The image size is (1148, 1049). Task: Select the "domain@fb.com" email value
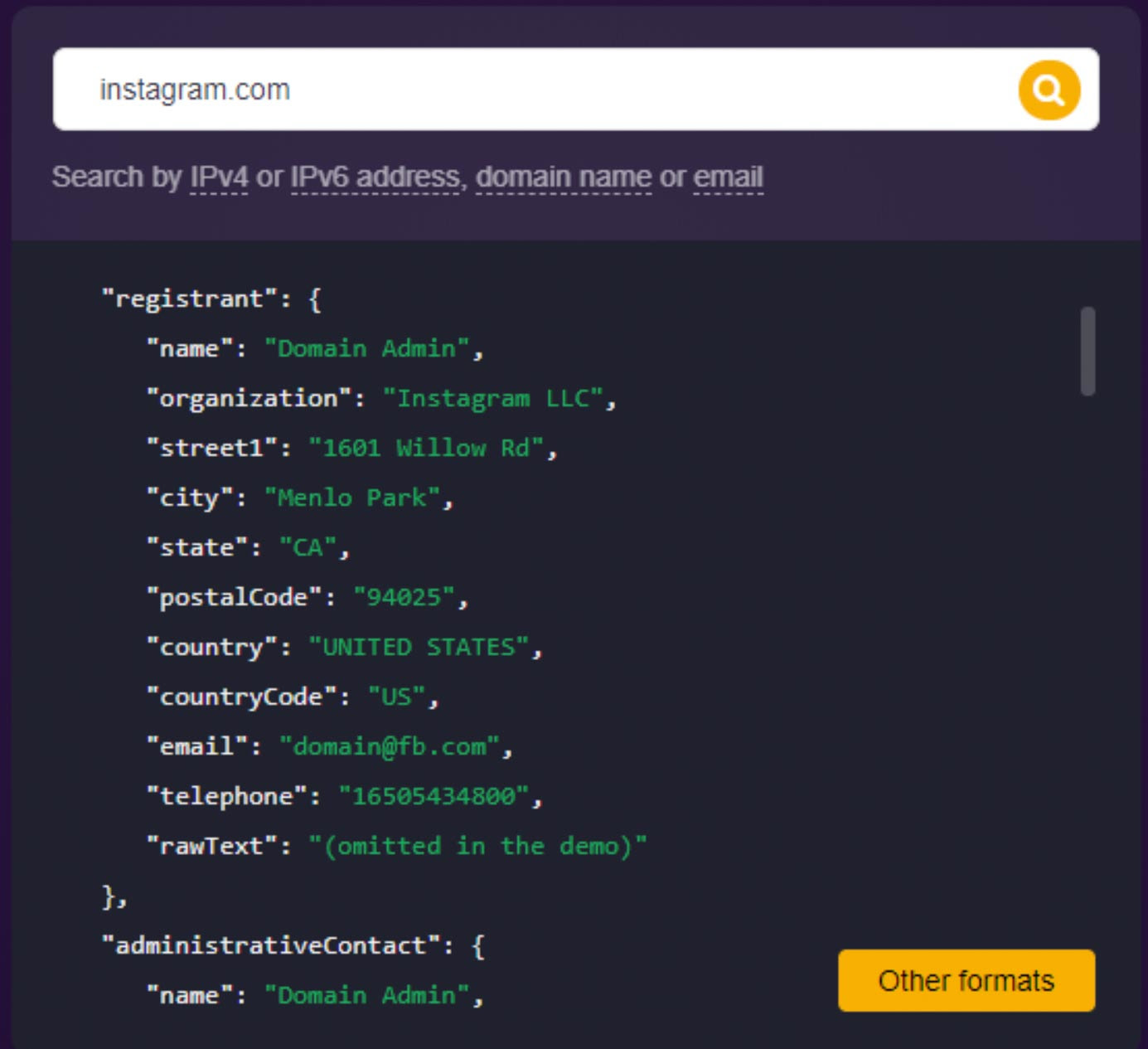pos(390,746)
